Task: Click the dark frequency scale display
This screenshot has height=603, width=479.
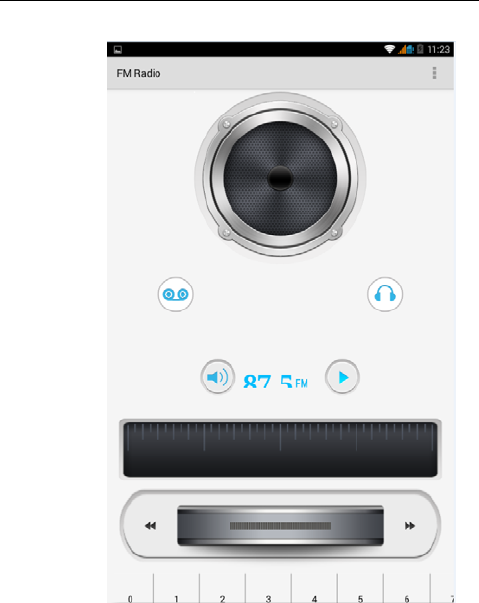Action: (280, 450)
